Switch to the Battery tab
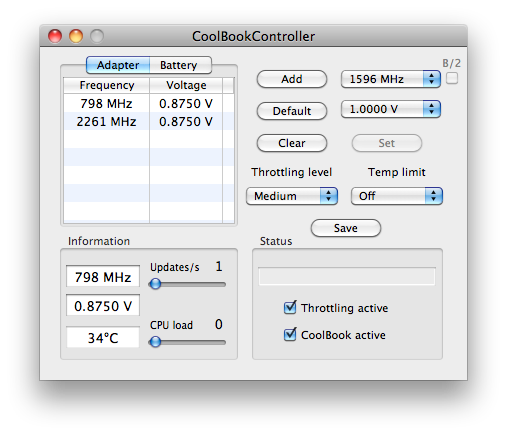 pyautogui.click(x=180, y=65)
